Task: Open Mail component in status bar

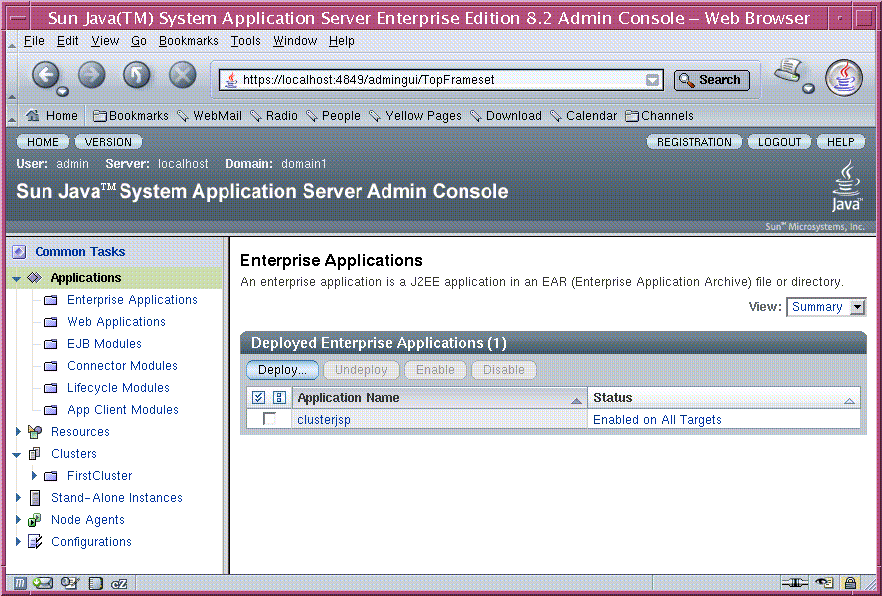Action: click(42, 583)
